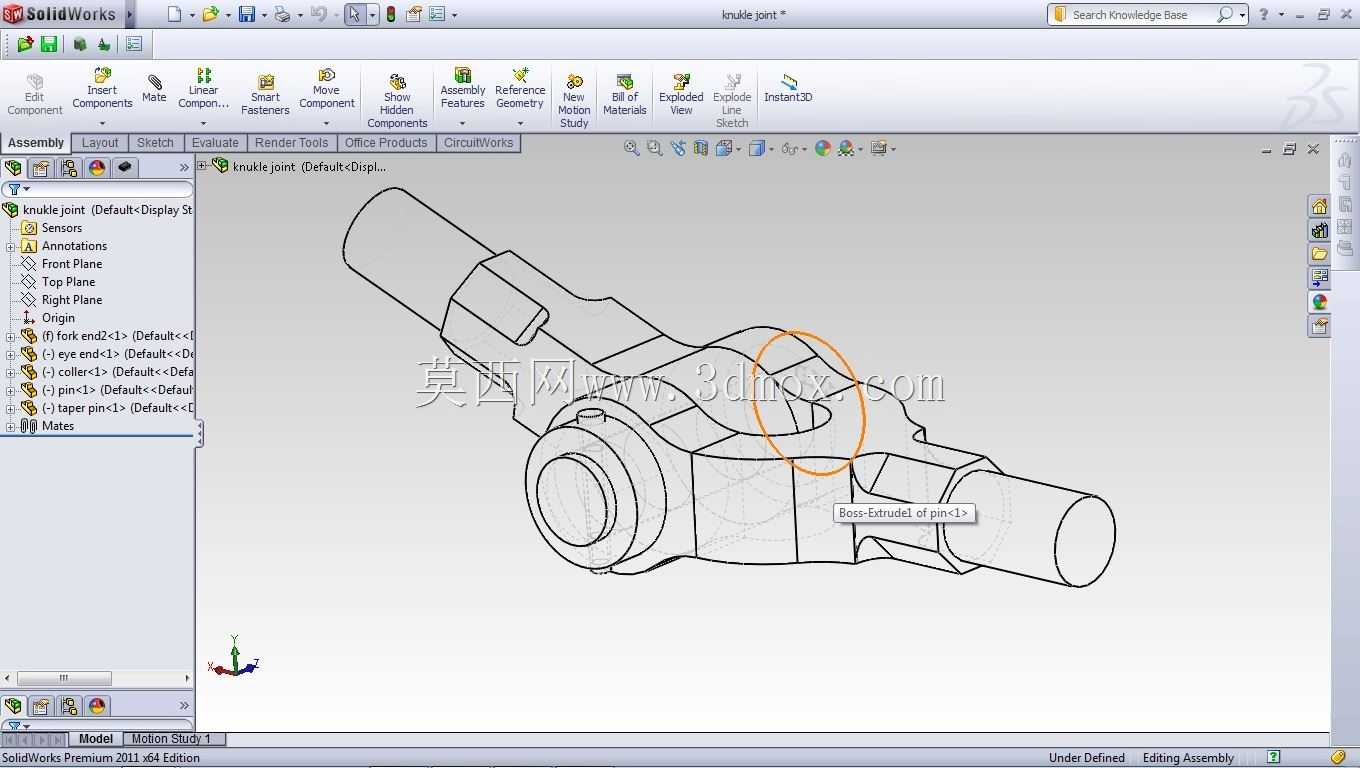Expand the taper pin<1> component
The width and height of the screenshot is (1360, 768).
(x=11, y=408)
